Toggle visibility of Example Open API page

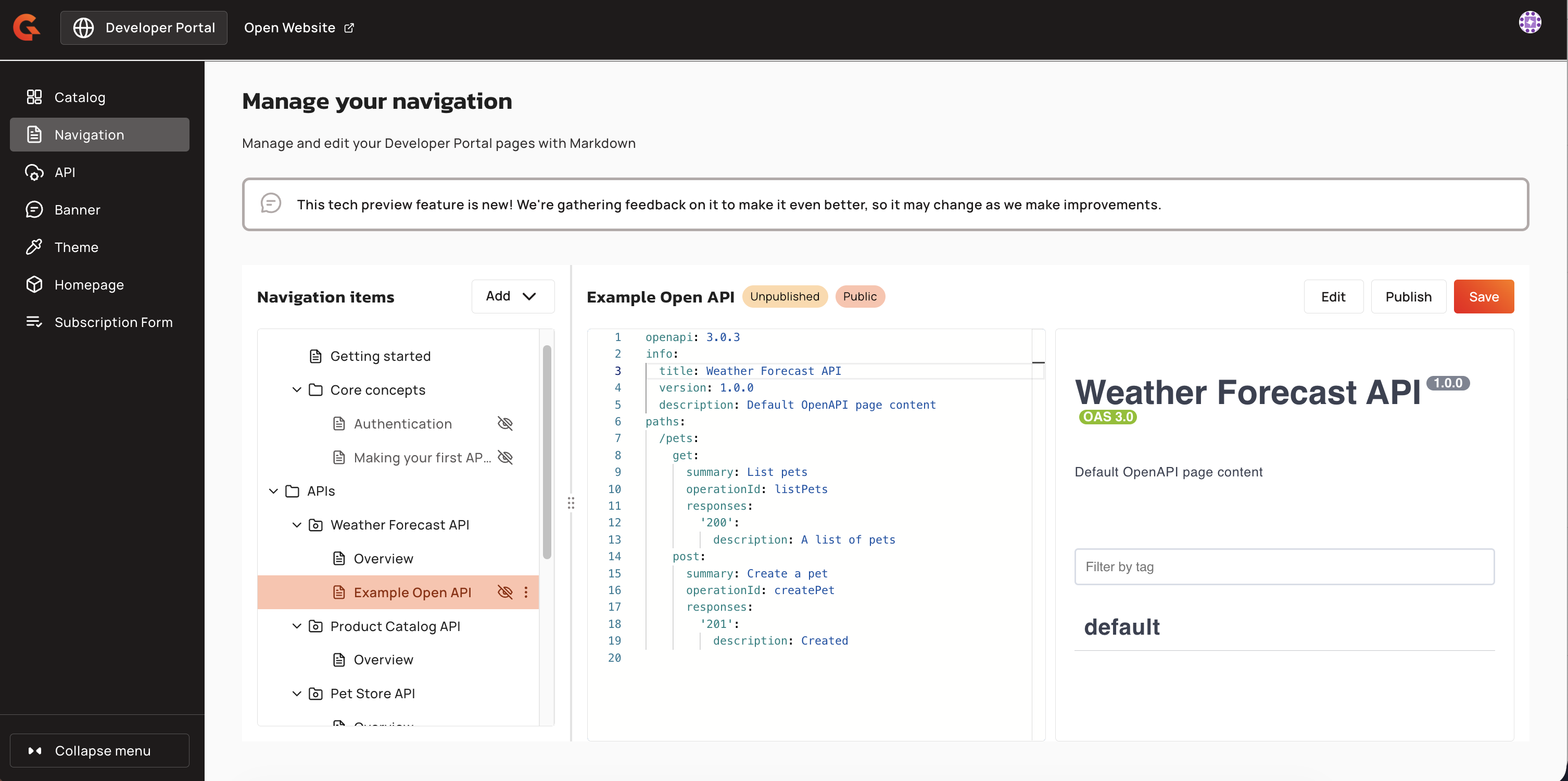click(505, 593)
